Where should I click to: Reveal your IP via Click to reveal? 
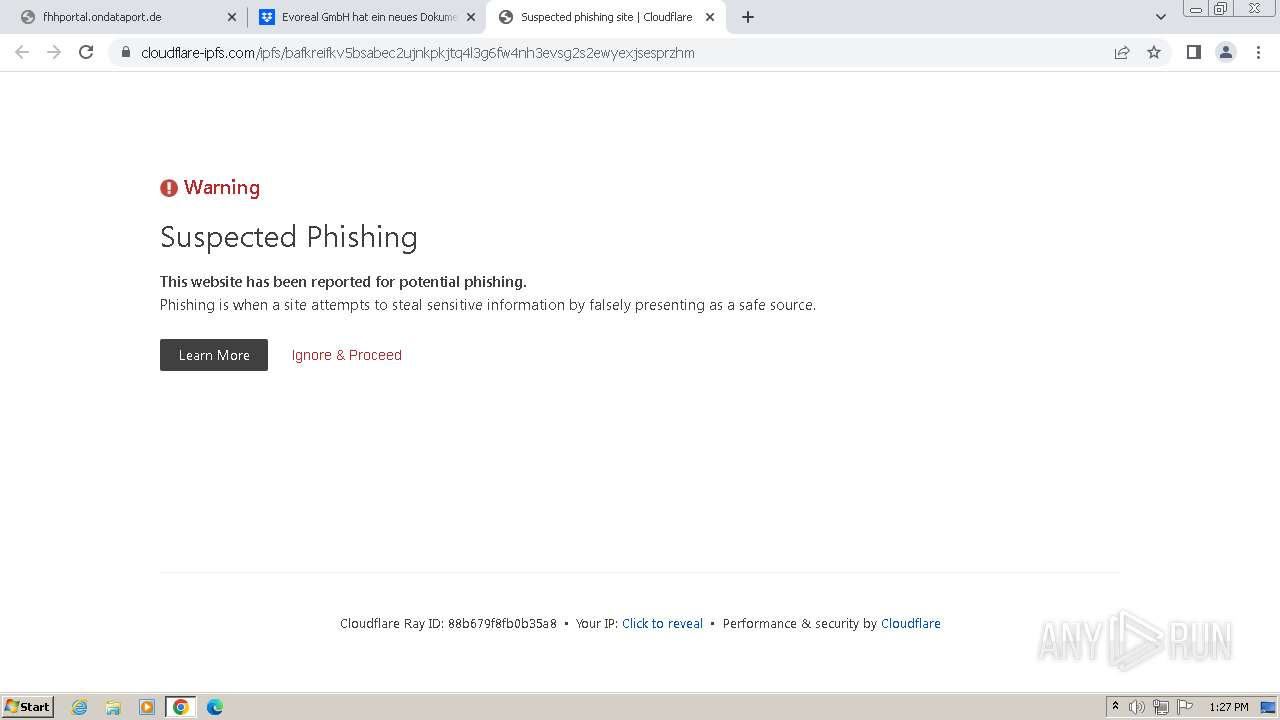pos(662,623)
